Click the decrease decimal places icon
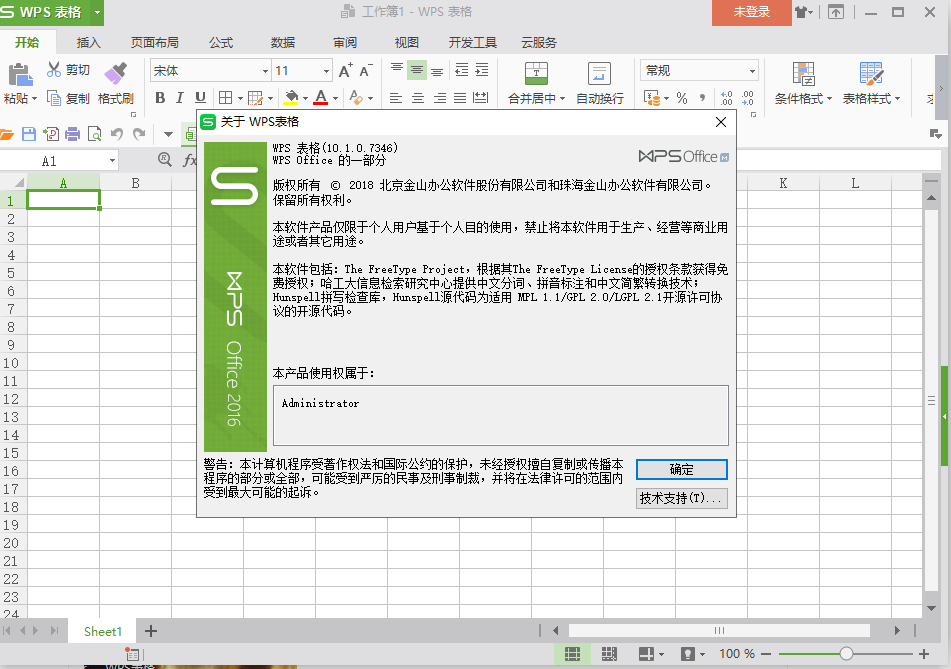 coord(747,98)
